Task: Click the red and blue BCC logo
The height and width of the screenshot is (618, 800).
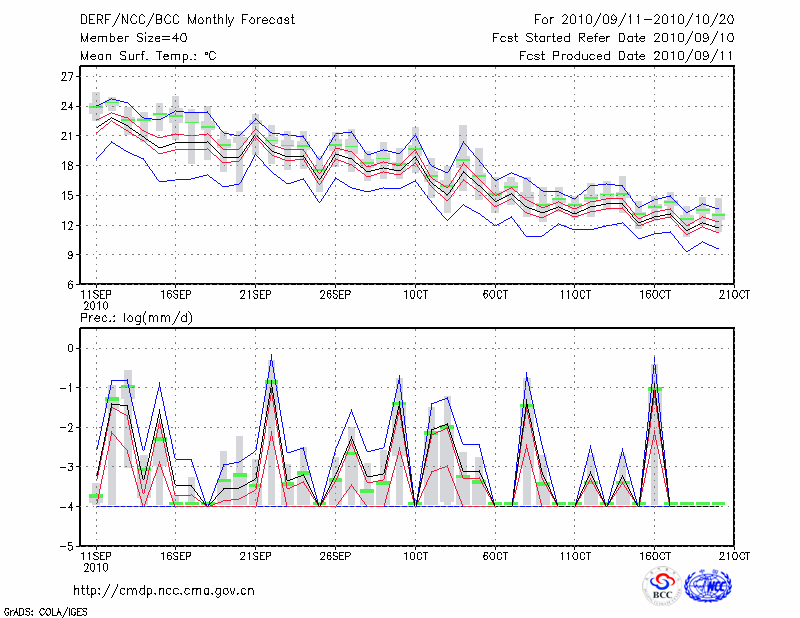Action: coord(661,586)
